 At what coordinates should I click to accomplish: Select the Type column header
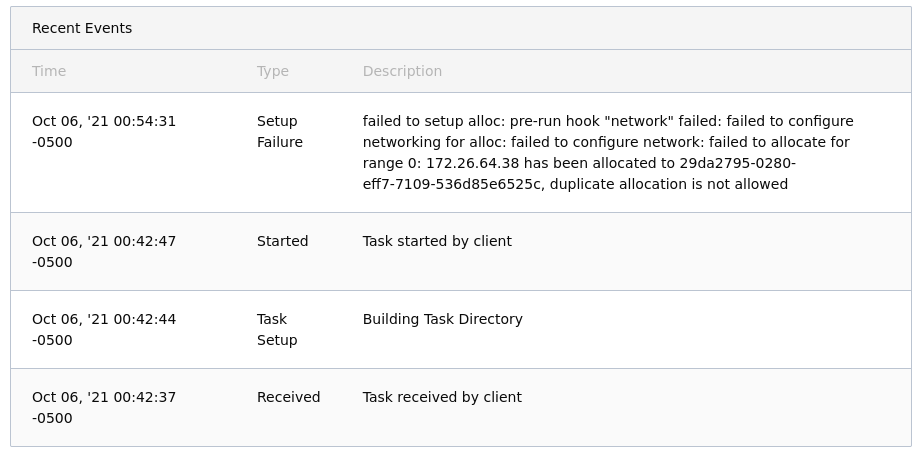[273, 71]
